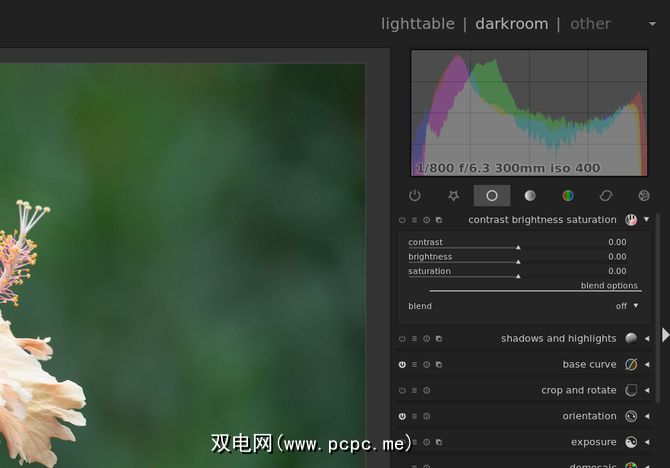The width and height of the screenshot is (670, 468).
Task: Reset exposure module parameters
Action: pyautogui.click(x=426, y=442)
